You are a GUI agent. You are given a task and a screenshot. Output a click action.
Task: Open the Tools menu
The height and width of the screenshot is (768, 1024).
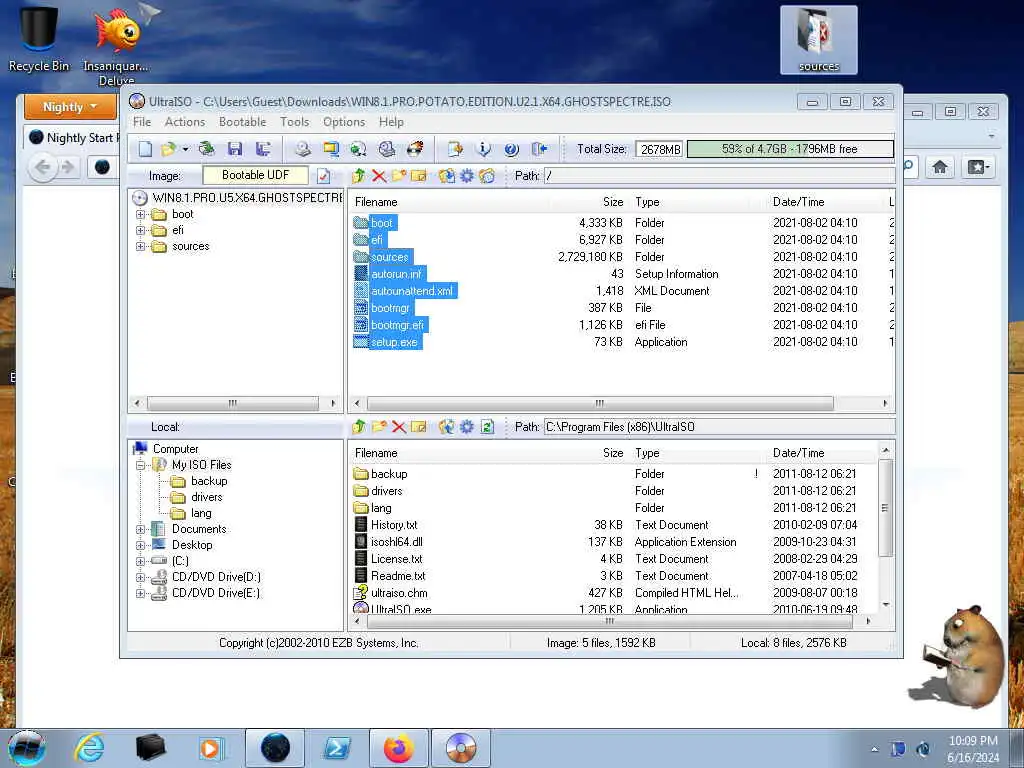(x=295, y=122)
